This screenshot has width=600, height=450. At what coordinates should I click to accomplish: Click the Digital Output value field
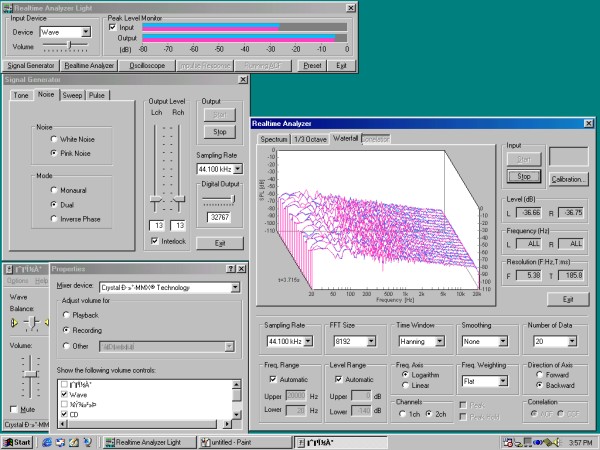pos(220,217)
